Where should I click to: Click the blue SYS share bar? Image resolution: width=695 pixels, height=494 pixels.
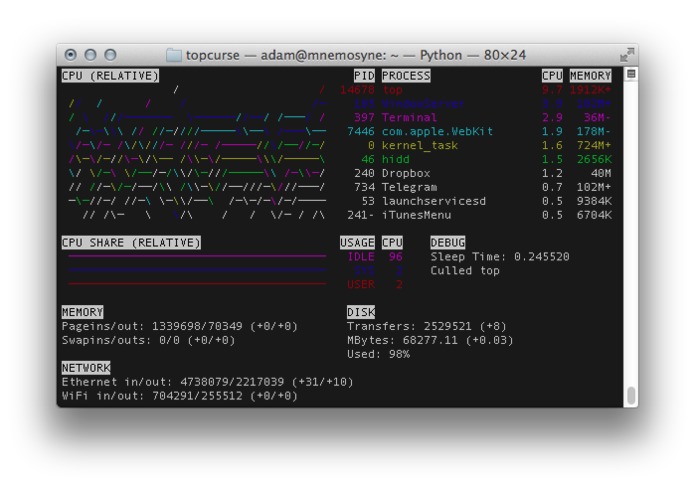[x=197, y=269]
